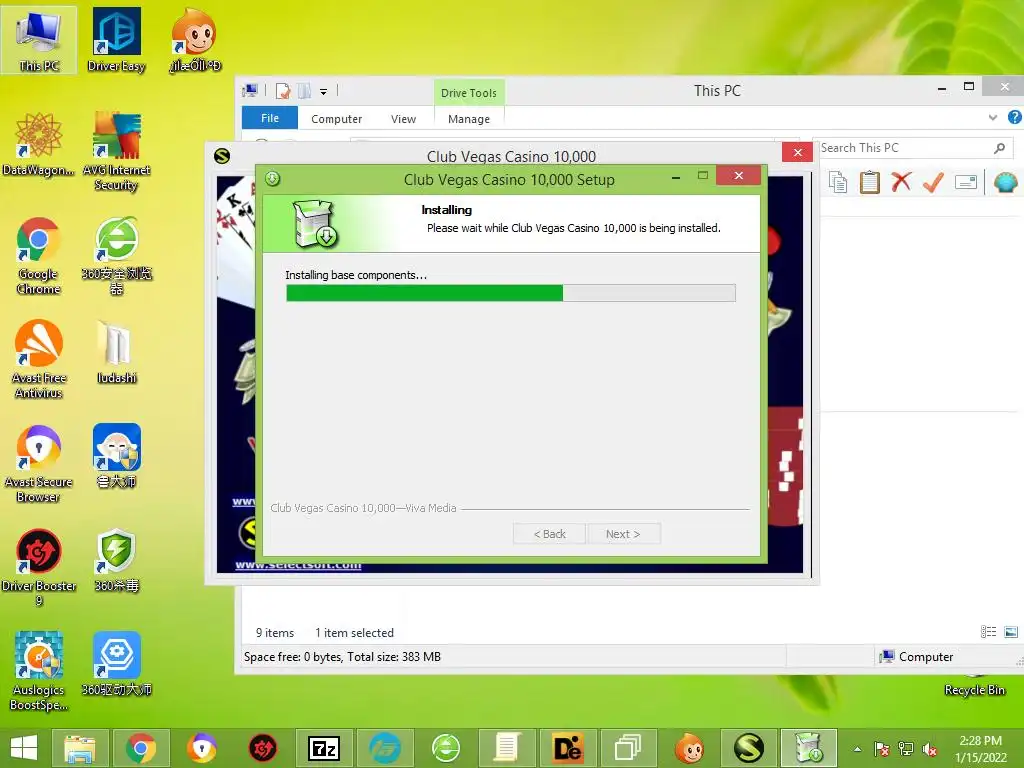Click the setup installer icon in the Setup title bar
Image resolution: width=1024 pixels, height=768 pixels.
272,178
